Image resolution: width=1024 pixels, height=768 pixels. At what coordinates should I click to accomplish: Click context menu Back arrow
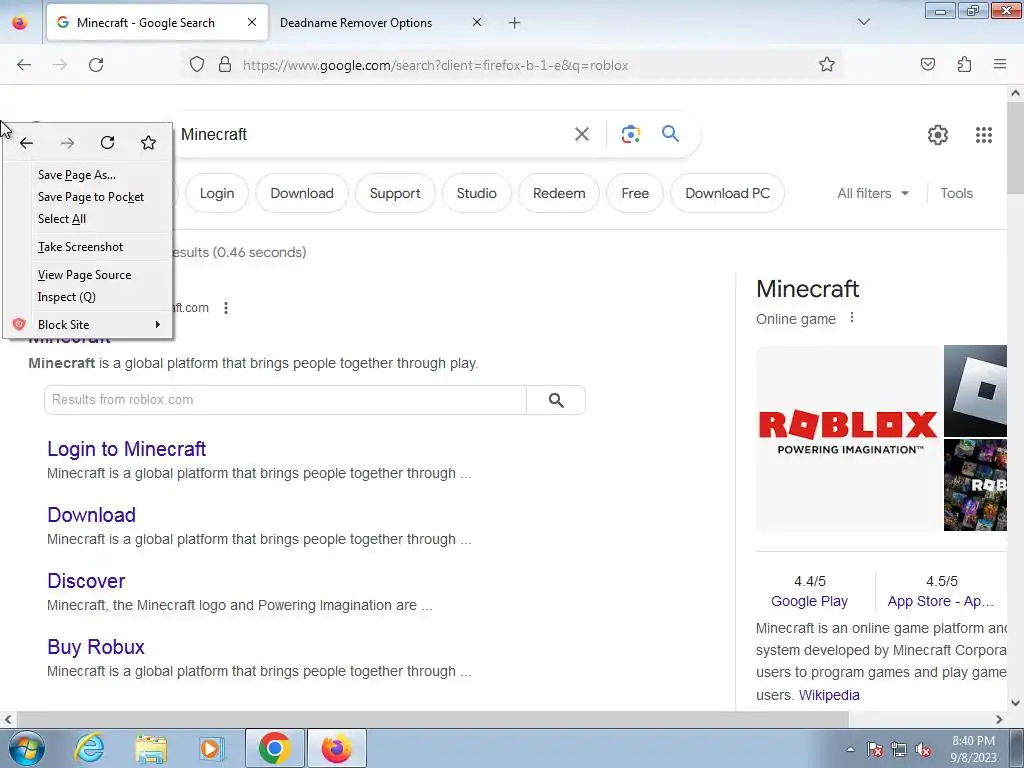(x=26, y=143)
